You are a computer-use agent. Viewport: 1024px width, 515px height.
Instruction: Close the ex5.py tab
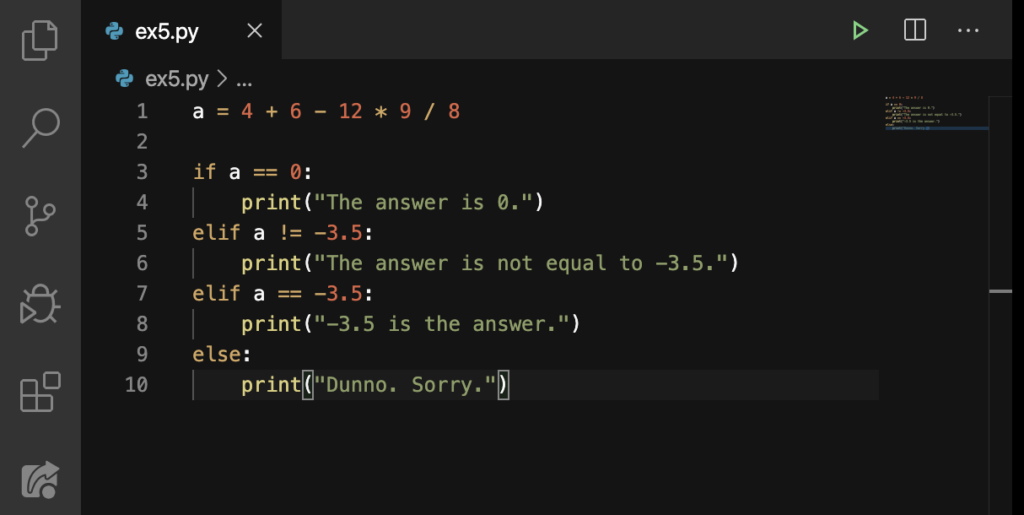tap(255, 31)
